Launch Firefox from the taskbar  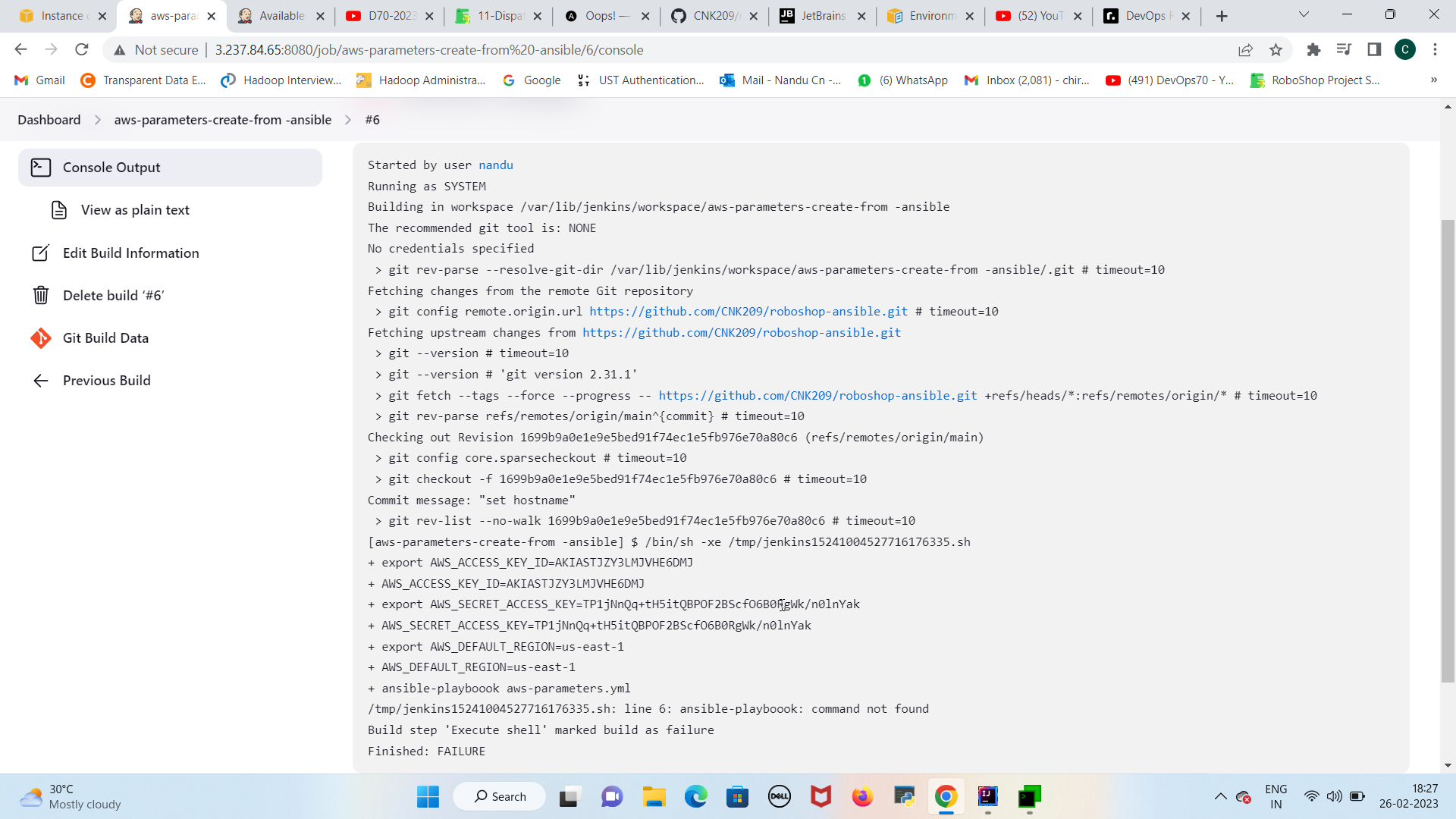pos(862,796)
